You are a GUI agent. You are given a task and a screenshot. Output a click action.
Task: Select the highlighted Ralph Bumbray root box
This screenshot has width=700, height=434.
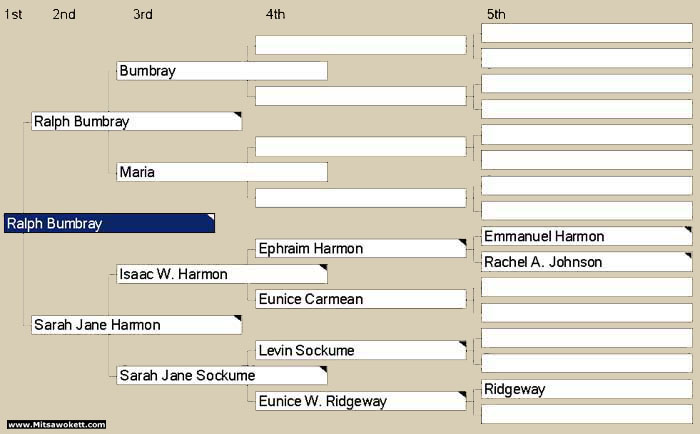109,223
